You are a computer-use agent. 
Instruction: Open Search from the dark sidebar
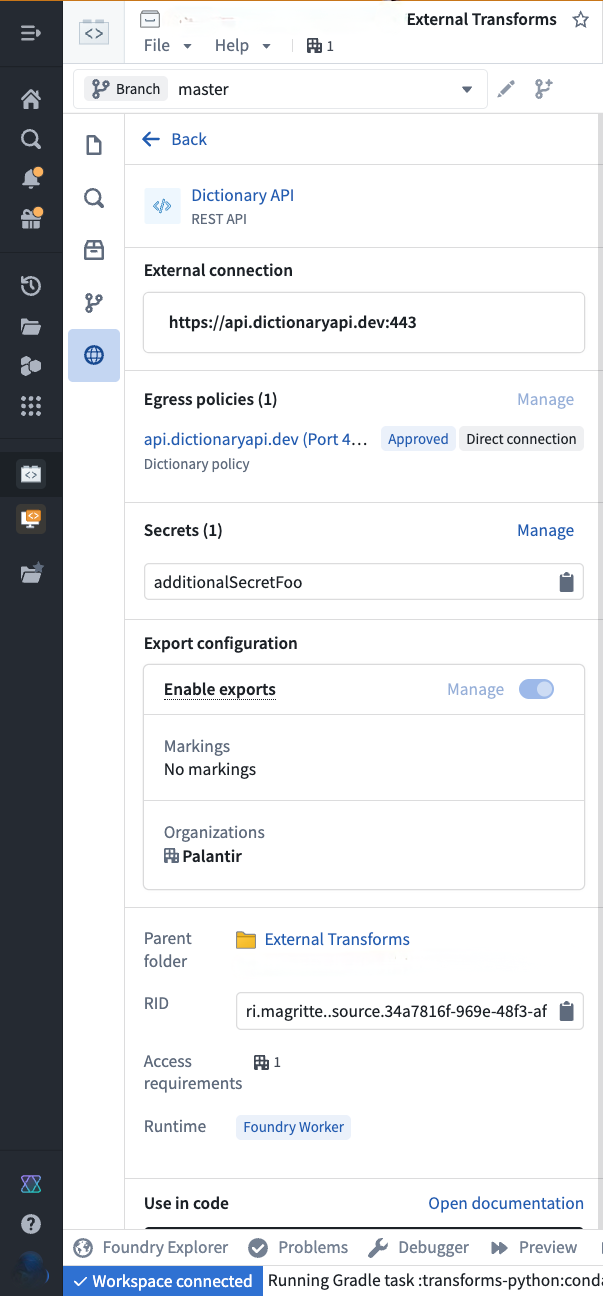pyautogui.click(x=31, y=139)
